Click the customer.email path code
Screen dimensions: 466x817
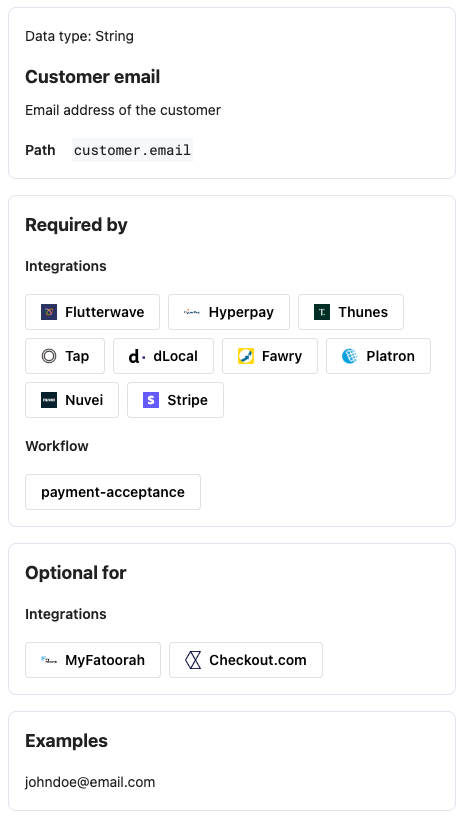coord(132,150)
